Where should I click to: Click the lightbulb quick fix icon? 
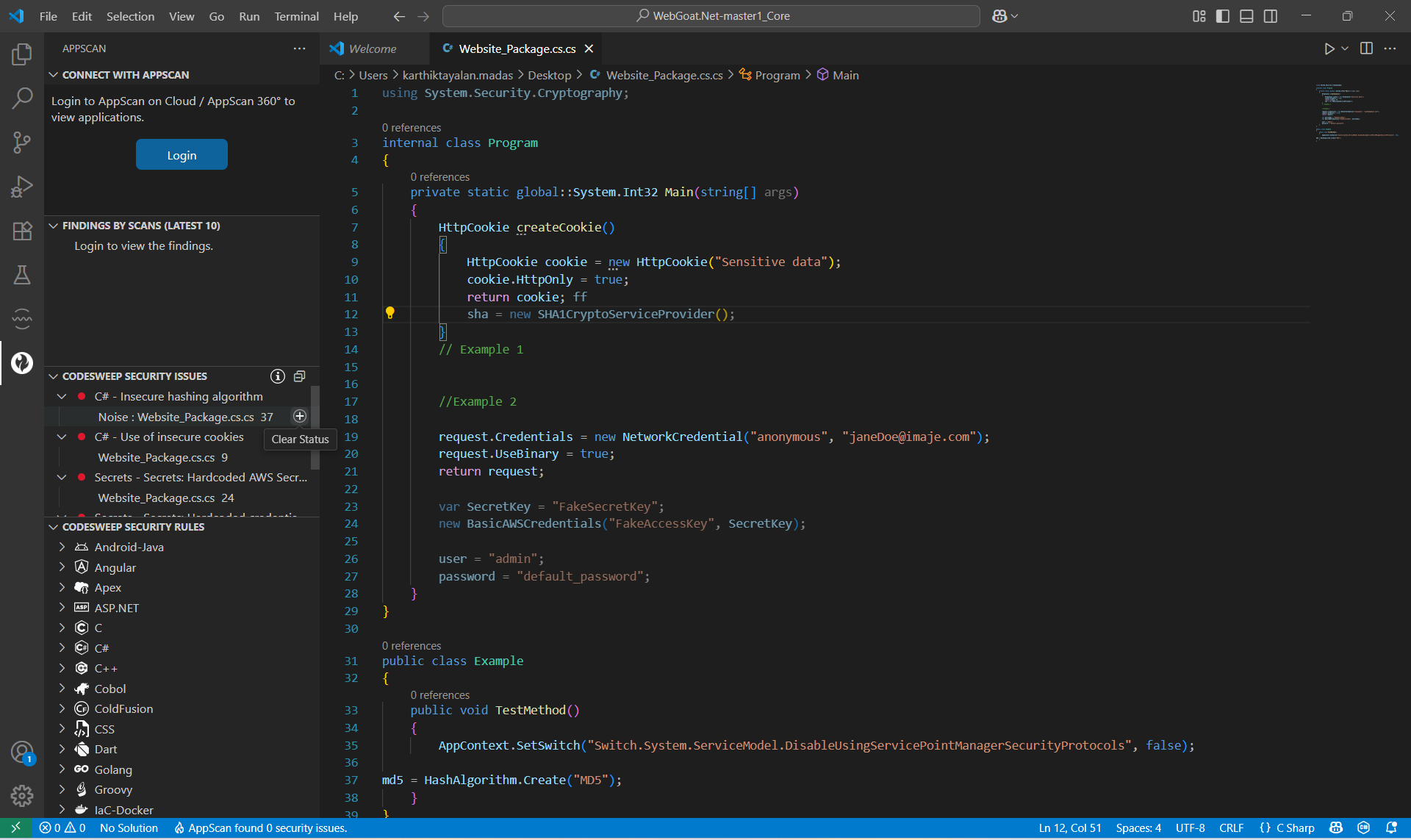pyautogui.click(x=390, y=313)
